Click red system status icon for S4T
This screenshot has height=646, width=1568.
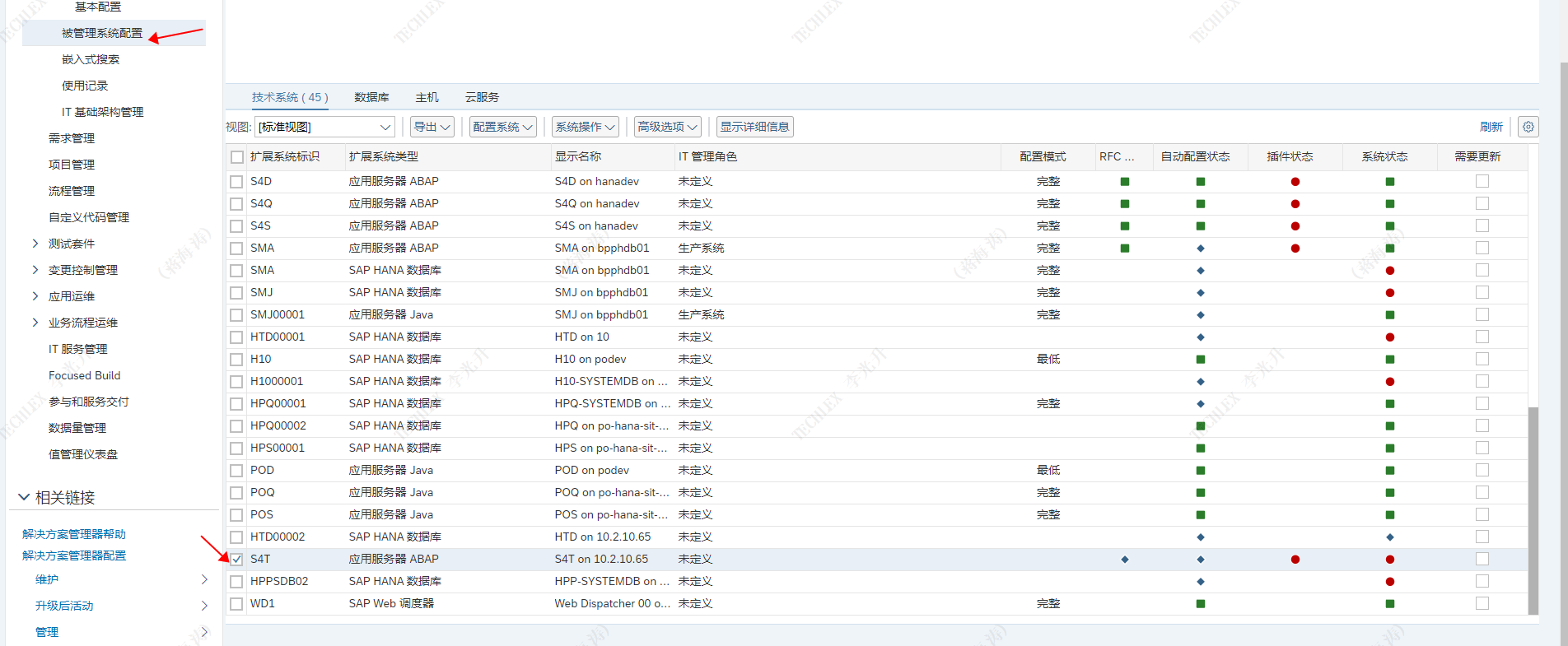[x=1390, y=560]
